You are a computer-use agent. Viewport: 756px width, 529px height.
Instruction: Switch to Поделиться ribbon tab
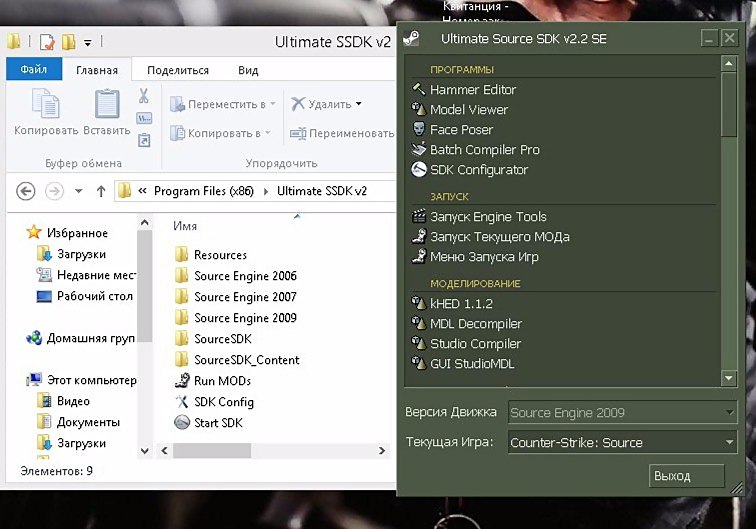pos(178,70)
